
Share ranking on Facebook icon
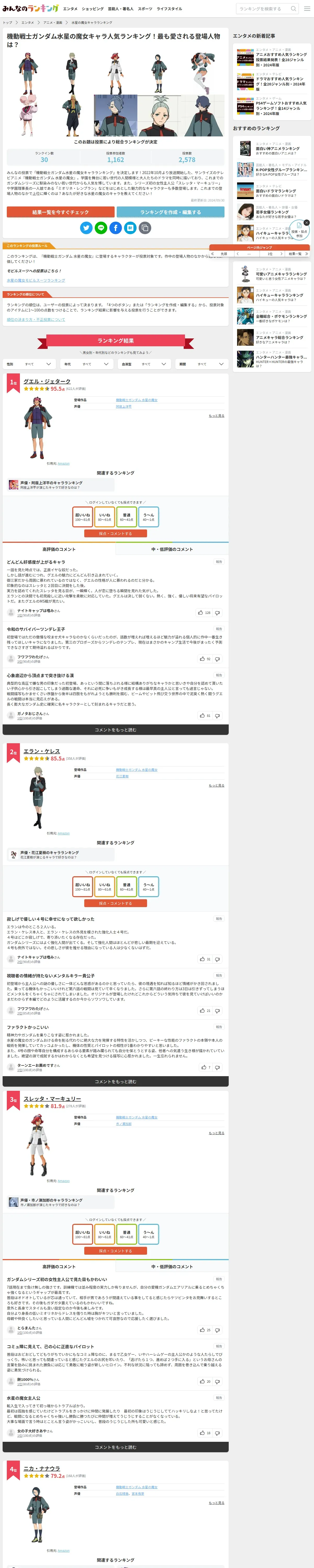115,228
